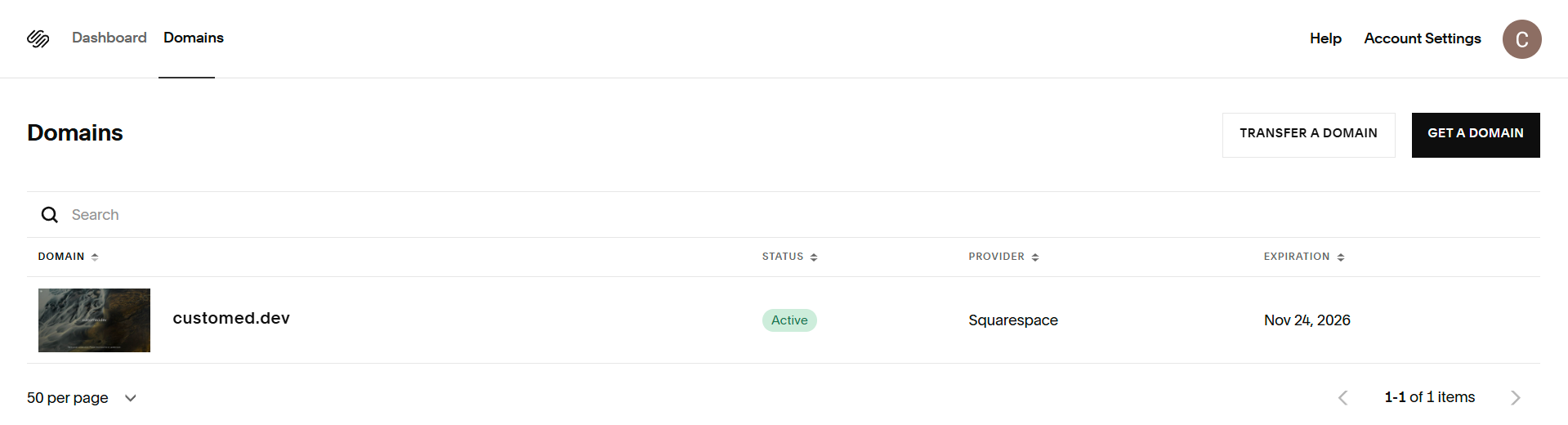This screenshot has height=425, width=1568.
Task: Click the Active status badge
Action: 789,320
